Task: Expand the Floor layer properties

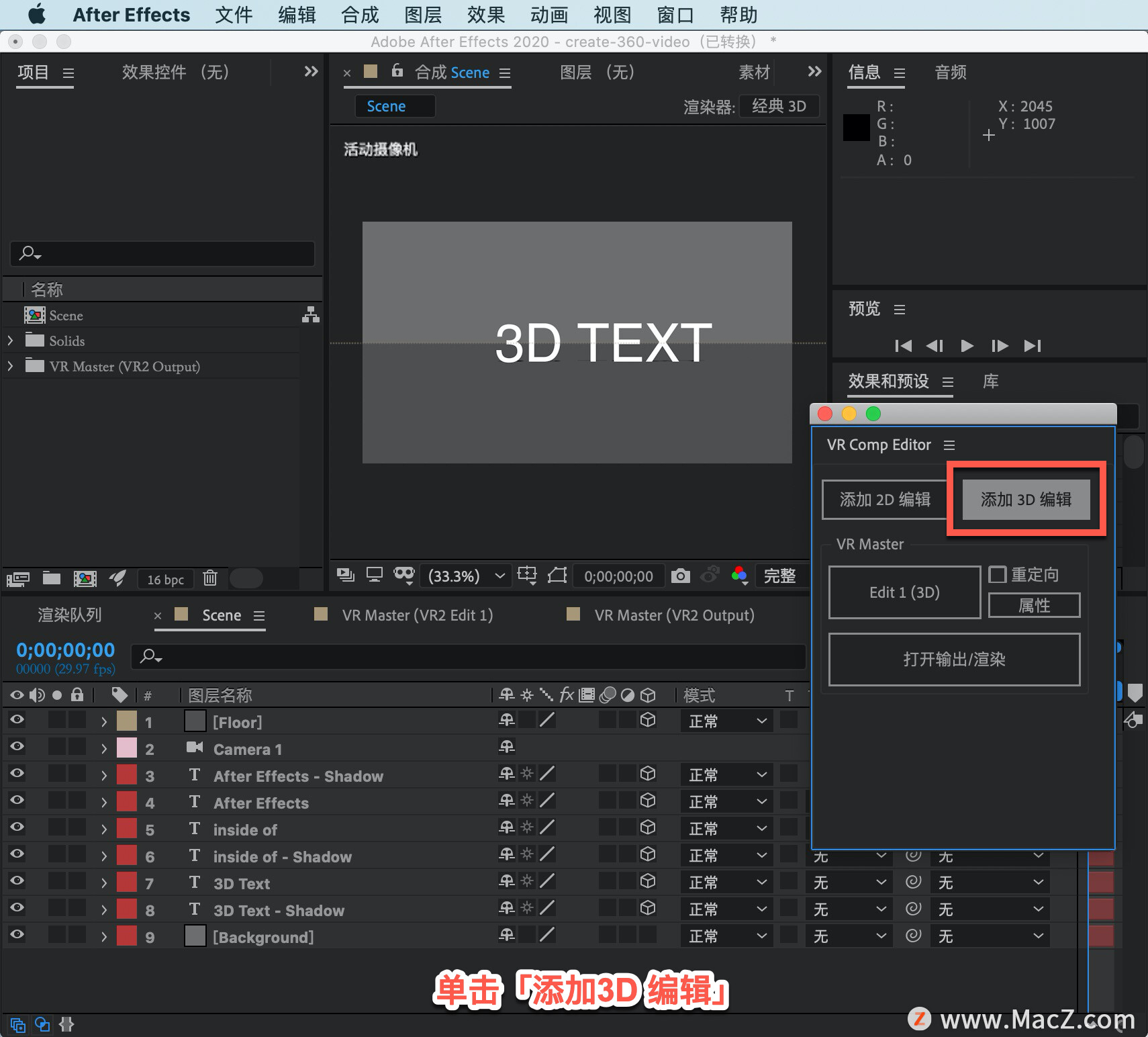Action: coord(104,722)
